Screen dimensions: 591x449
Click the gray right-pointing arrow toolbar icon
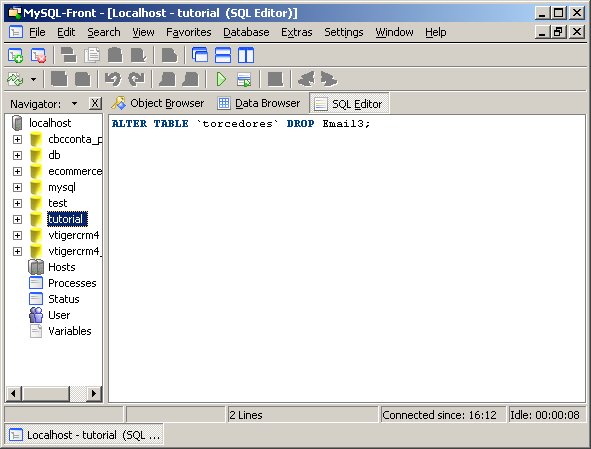(x=329, y=80)
